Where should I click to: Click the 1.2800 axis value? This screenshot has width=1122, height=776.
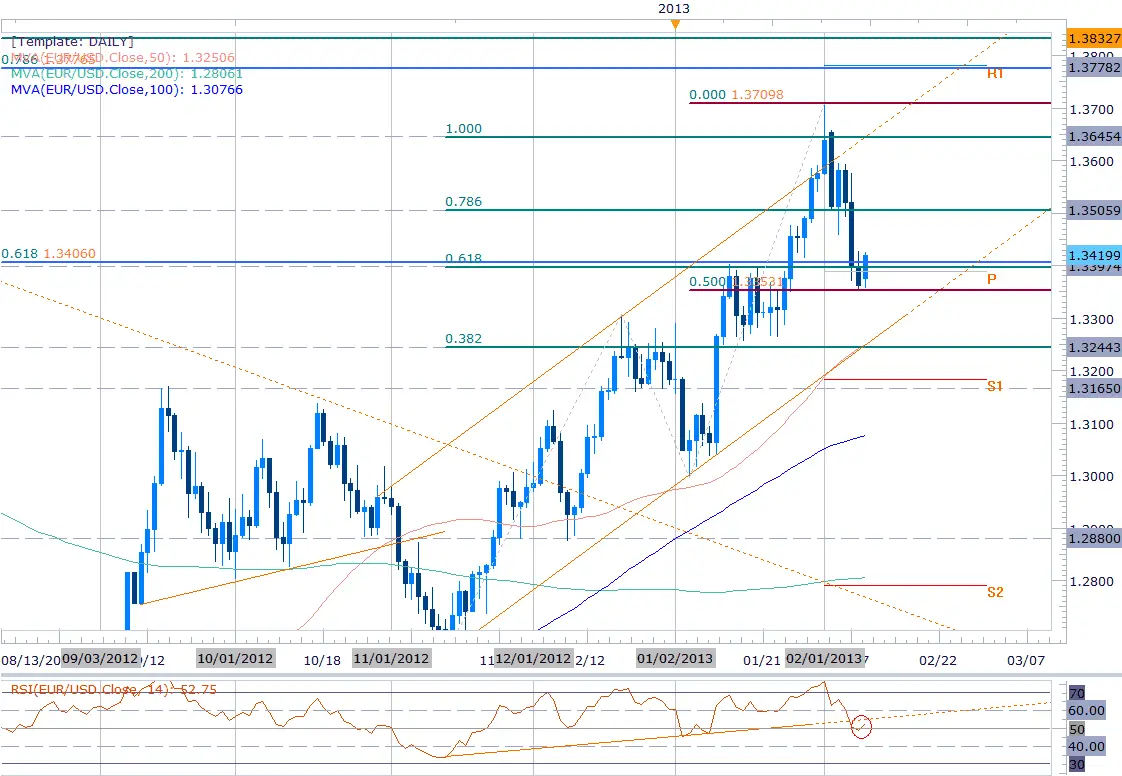pyautogui.click(x=1091, y=582)
